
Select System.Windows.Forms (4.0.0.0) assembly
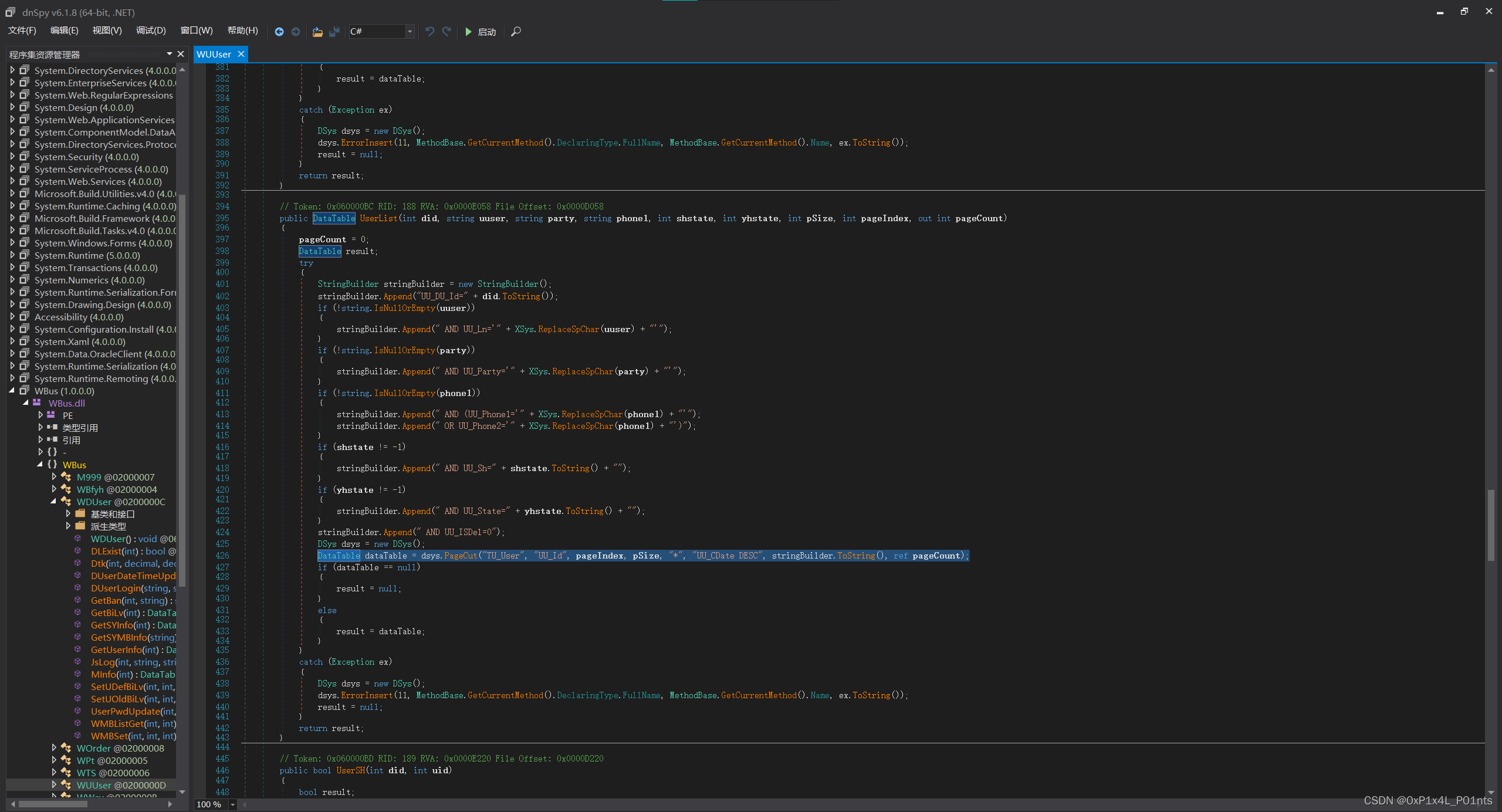[103, 243]
